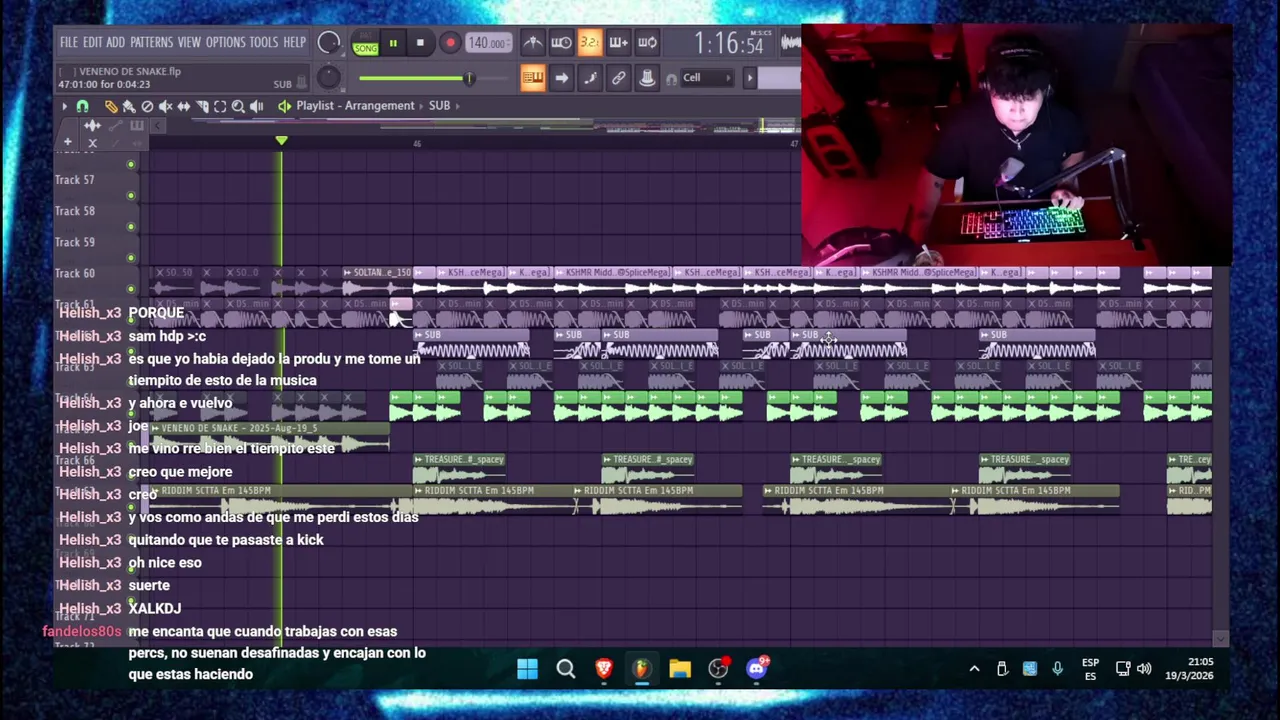Viewport: 1280px width, 720px height.
Task: Open playlist options arrow menu
Action: 65,106
